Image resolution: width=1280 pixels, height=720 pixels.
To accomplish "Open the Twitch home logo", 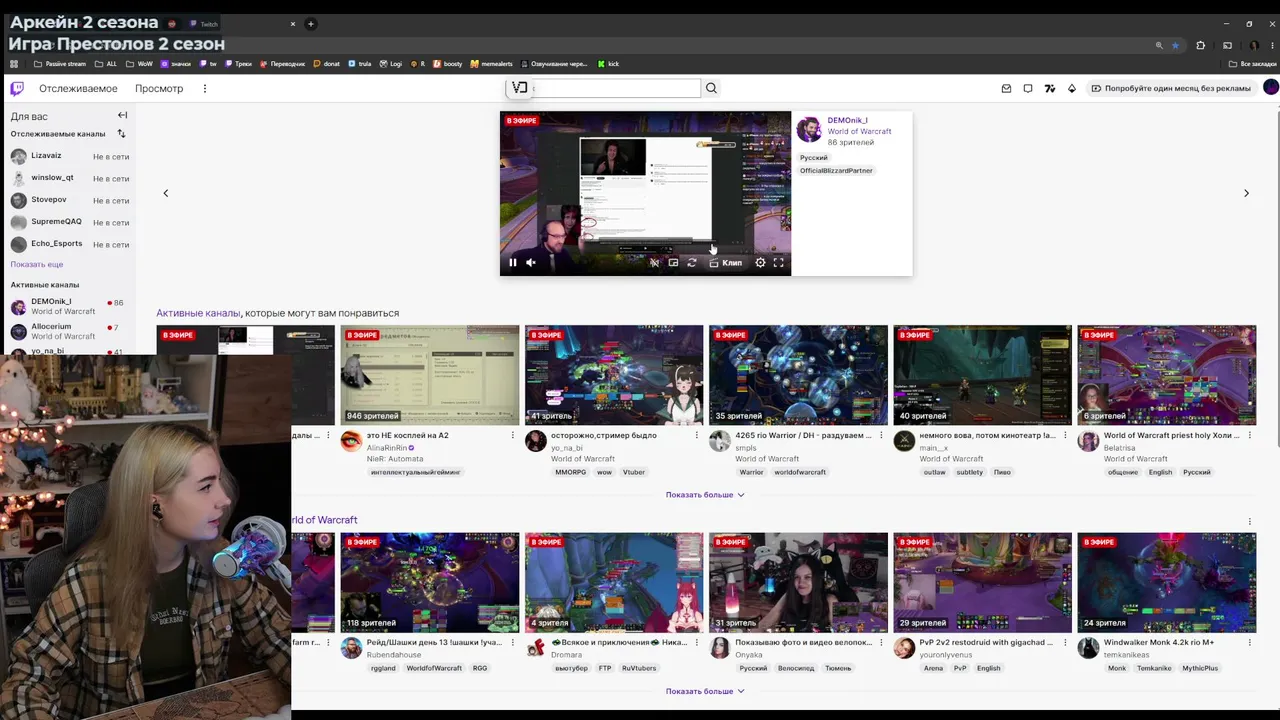I will (17, 88).
